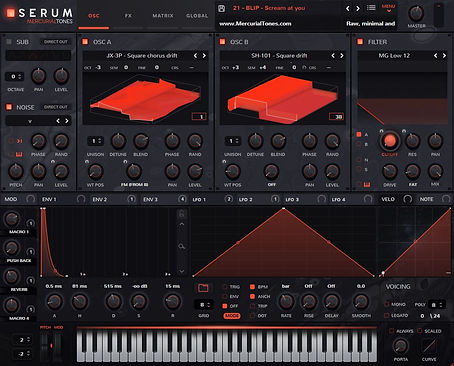Toggle LFO ANCH checkbox

[252, 296]
